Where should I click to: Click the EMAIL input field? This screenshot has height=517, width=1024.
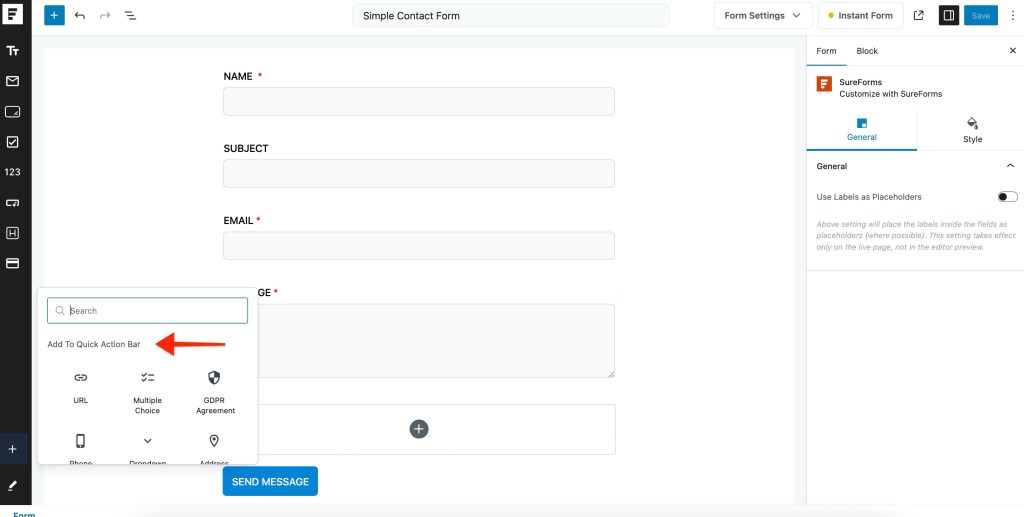[x=419, y=245]
